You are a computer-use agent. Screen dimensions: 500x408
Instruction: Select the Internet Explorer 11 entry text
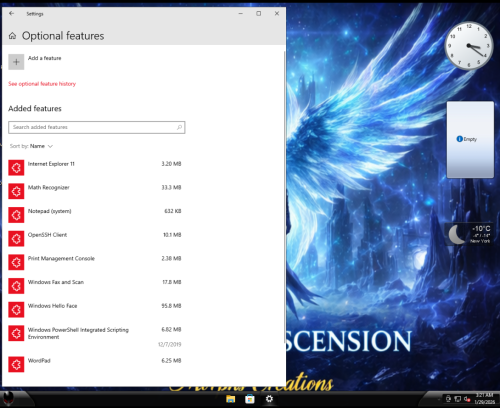pos(51,164)
